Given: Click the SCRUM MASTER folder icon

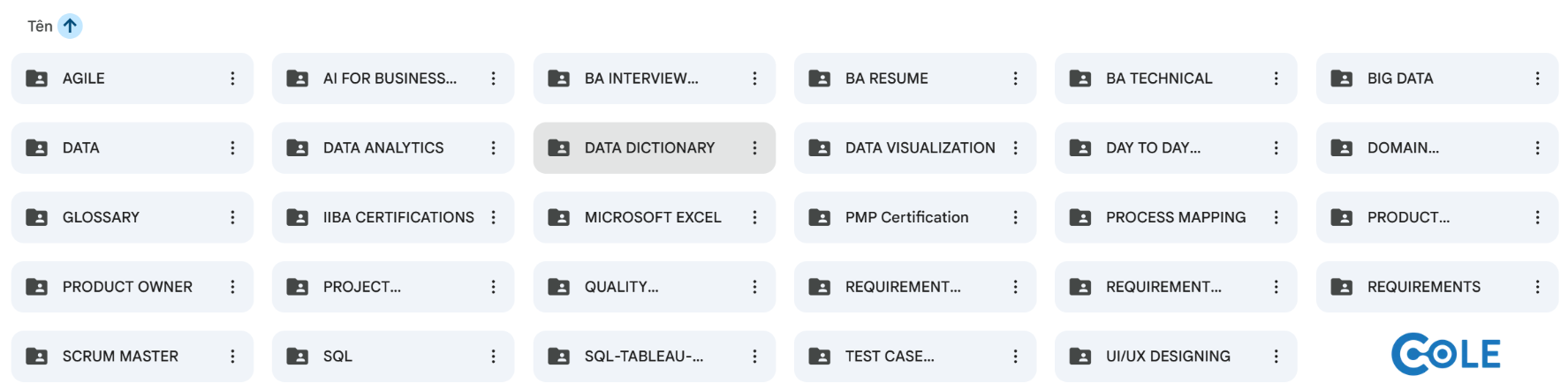Looking at the screenshot, I should (x=37, y=357).
